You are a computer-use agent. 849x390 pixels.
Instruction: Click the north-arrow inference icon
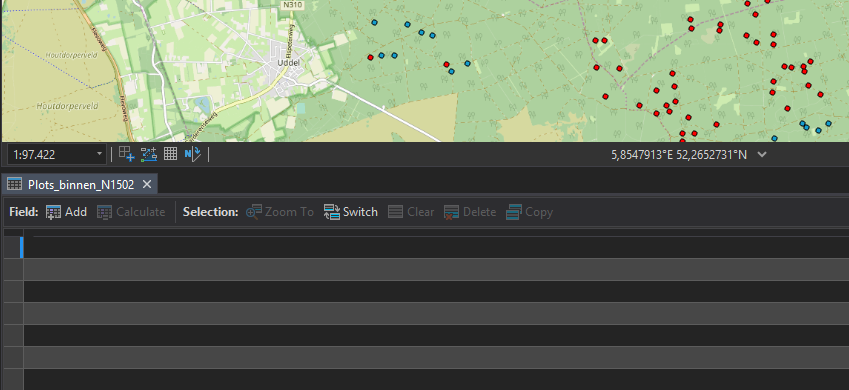tap(192, 154)
